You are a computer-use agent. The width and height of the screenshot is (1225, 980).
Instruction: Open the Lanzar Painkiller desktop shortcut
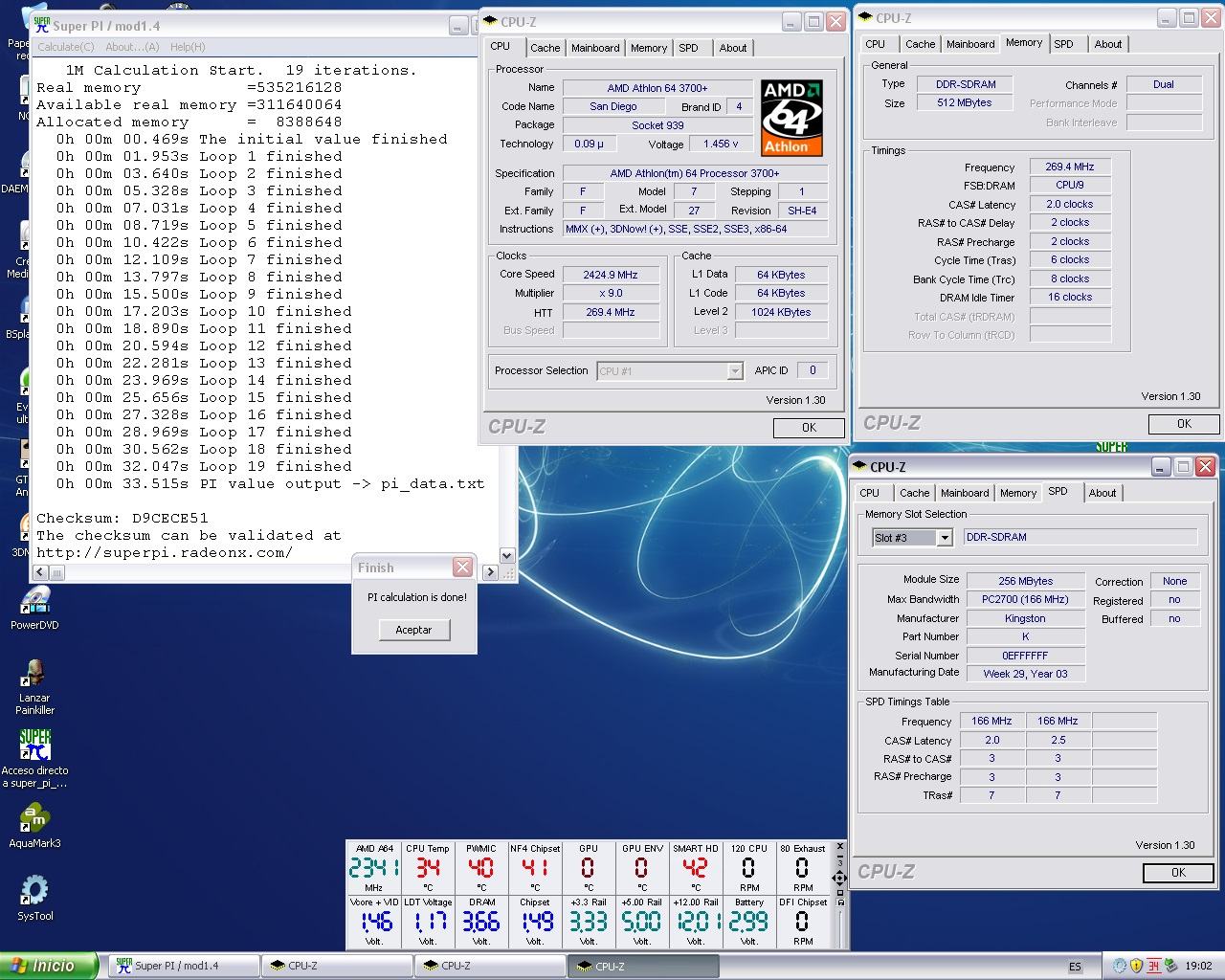(x=34, y=675)
